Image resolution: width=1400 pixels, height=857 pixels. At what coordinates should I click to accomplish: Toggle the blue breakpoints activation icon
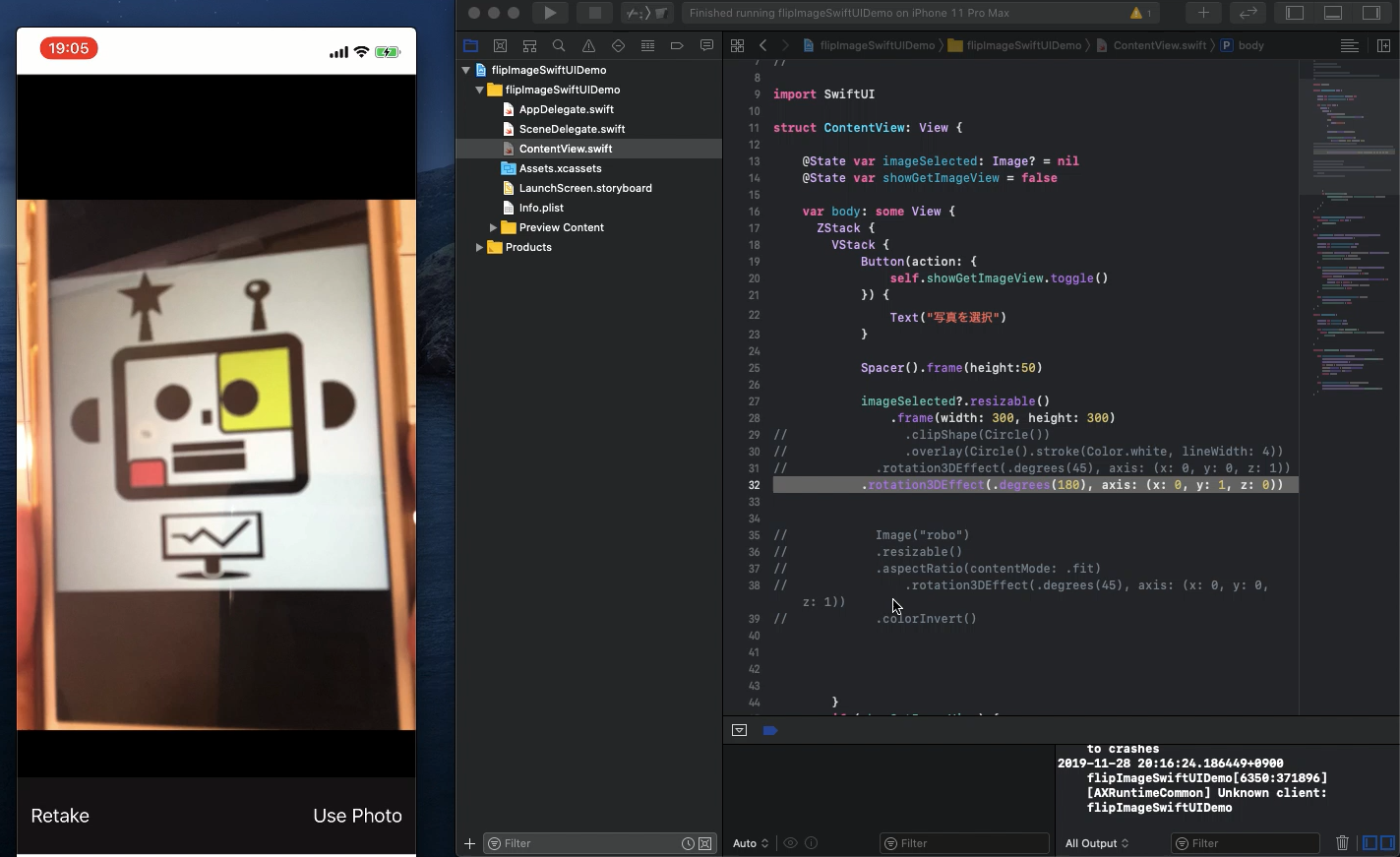tap(770, 730)
